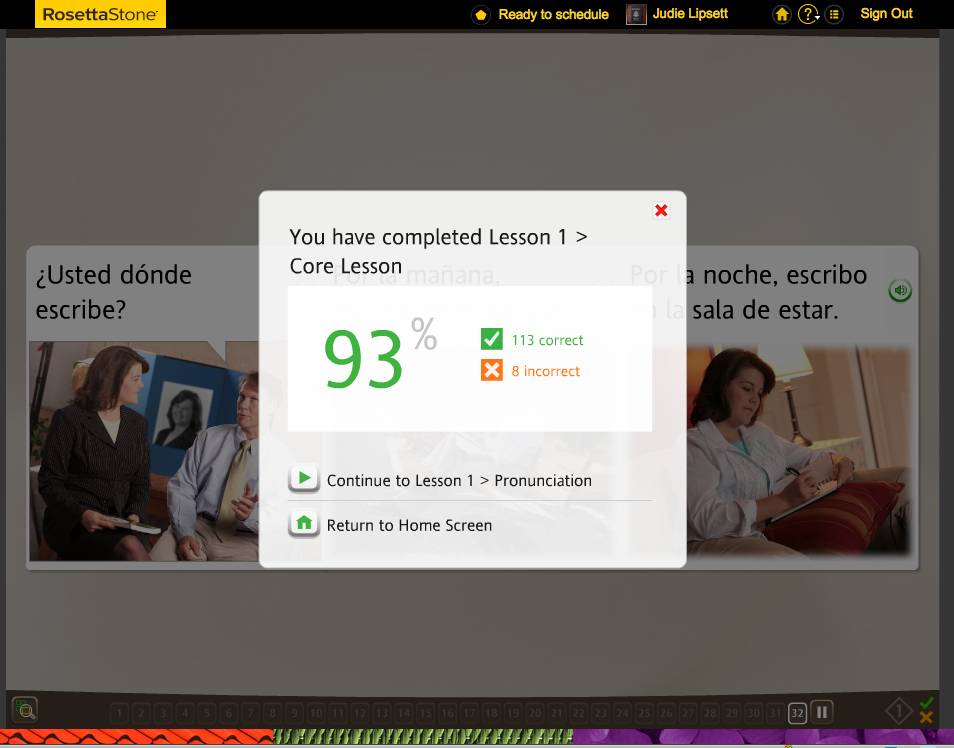
Task: Jump to screen 20 in the progress bar
Action: coord(535,713)
